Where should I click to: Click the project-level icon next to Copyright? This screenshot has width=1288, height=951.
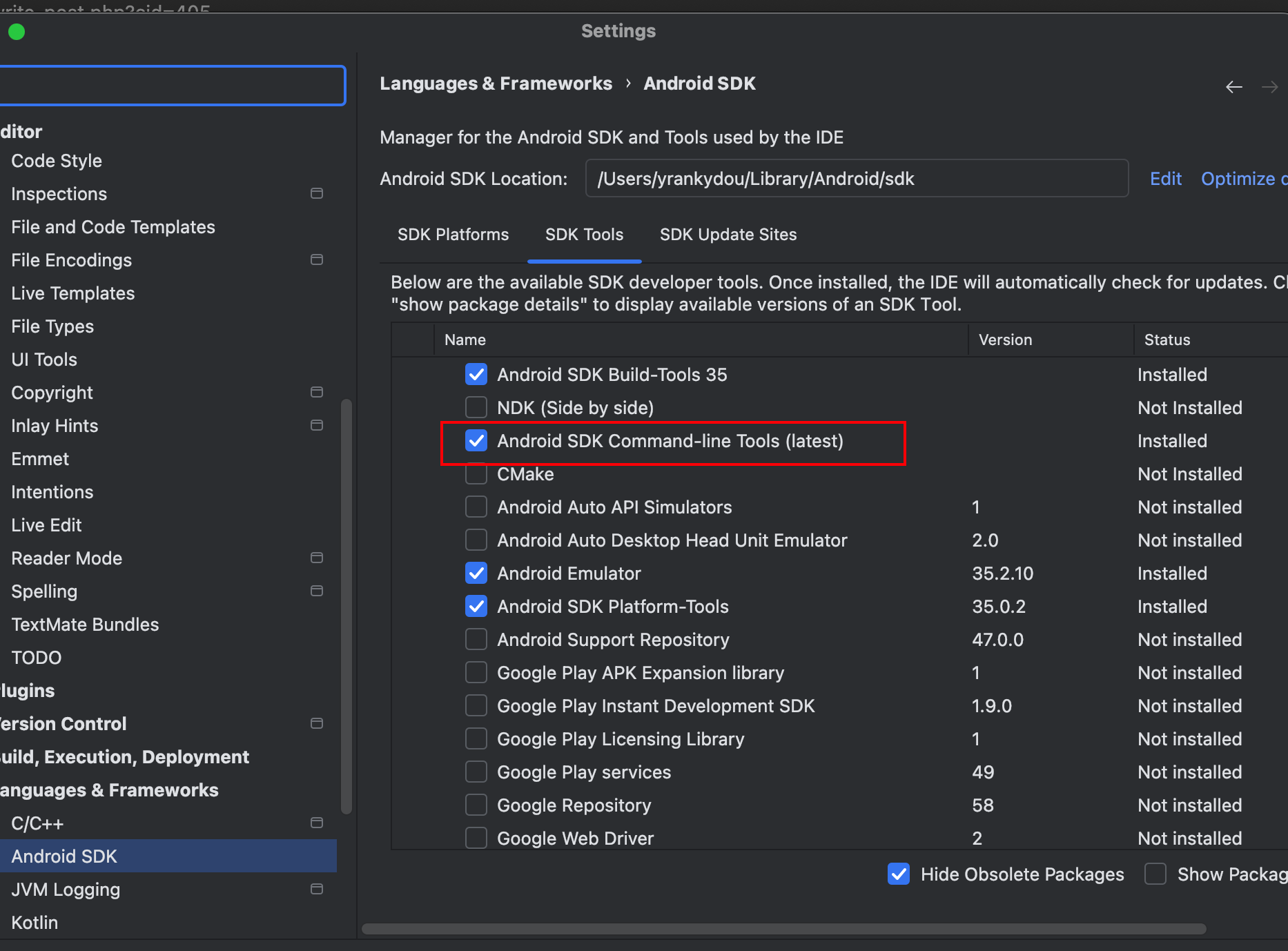click(317, 392)
